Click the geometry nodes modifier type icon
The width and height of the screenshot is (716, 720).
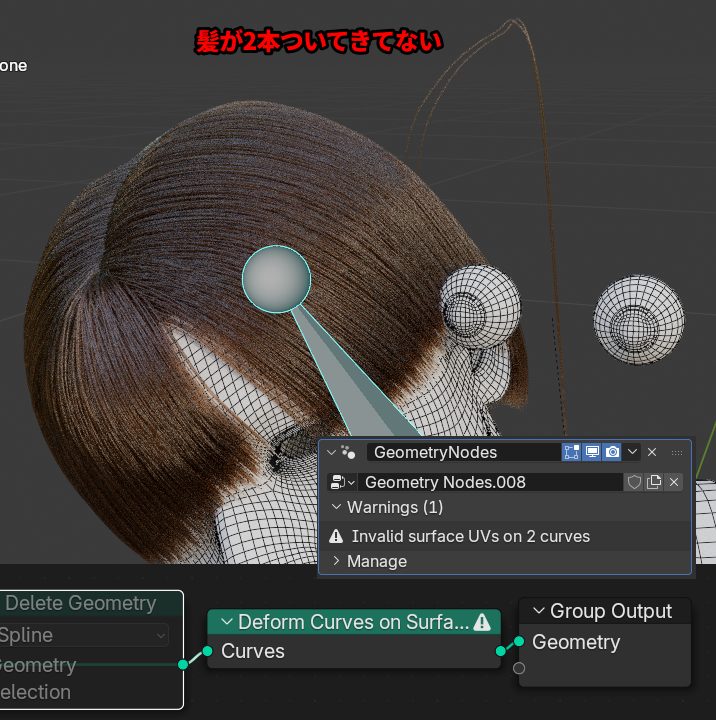point(348,452)
